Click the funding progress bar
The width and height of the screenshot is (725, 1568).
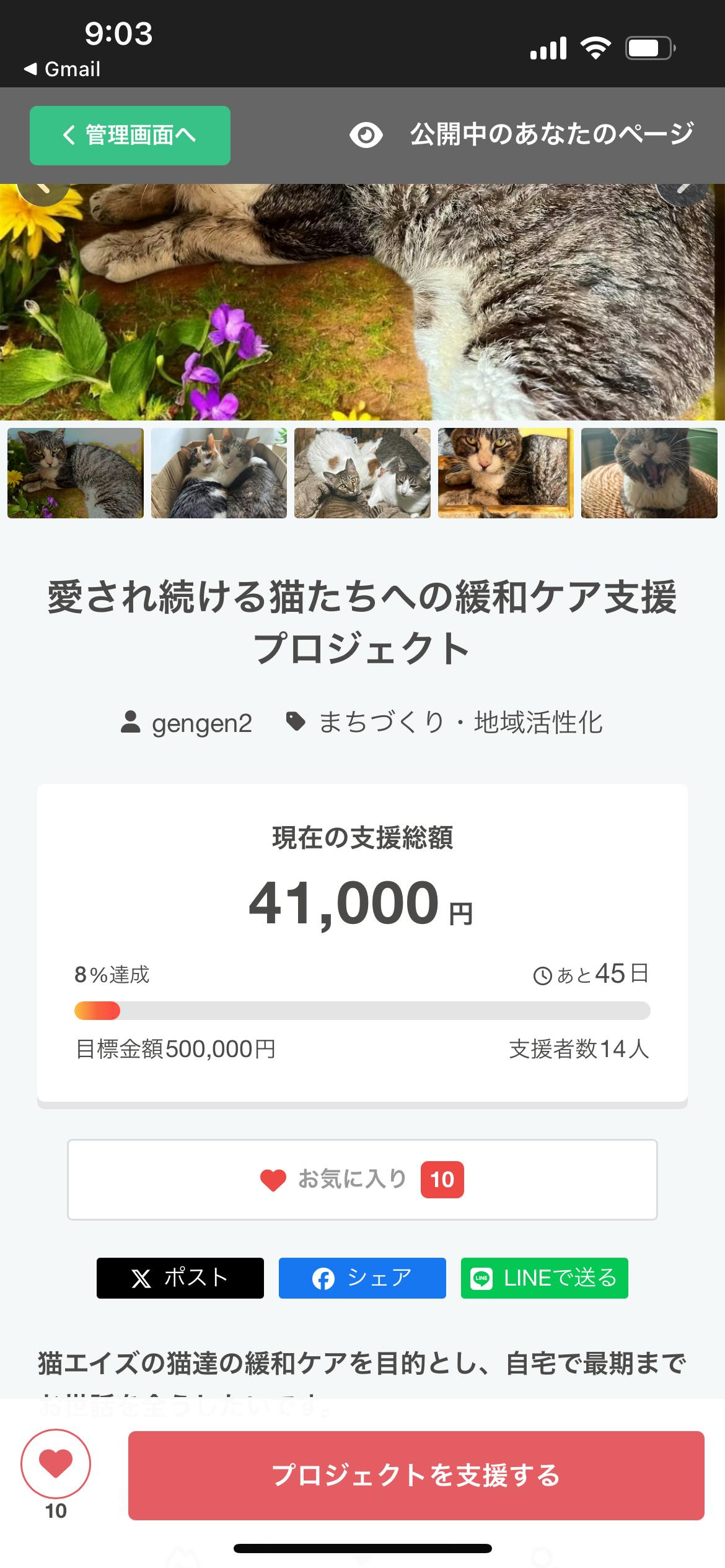pos(362,1011)
